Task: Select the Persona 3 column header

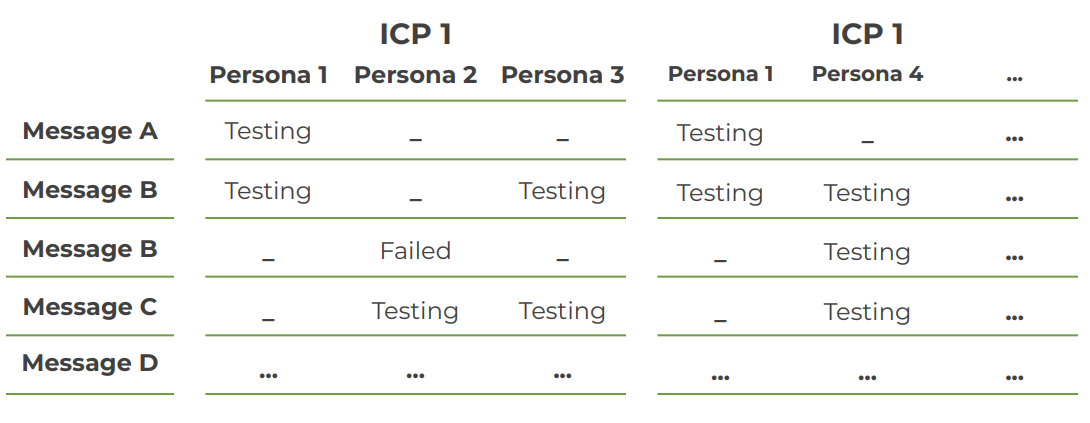Action: point(562,75)
